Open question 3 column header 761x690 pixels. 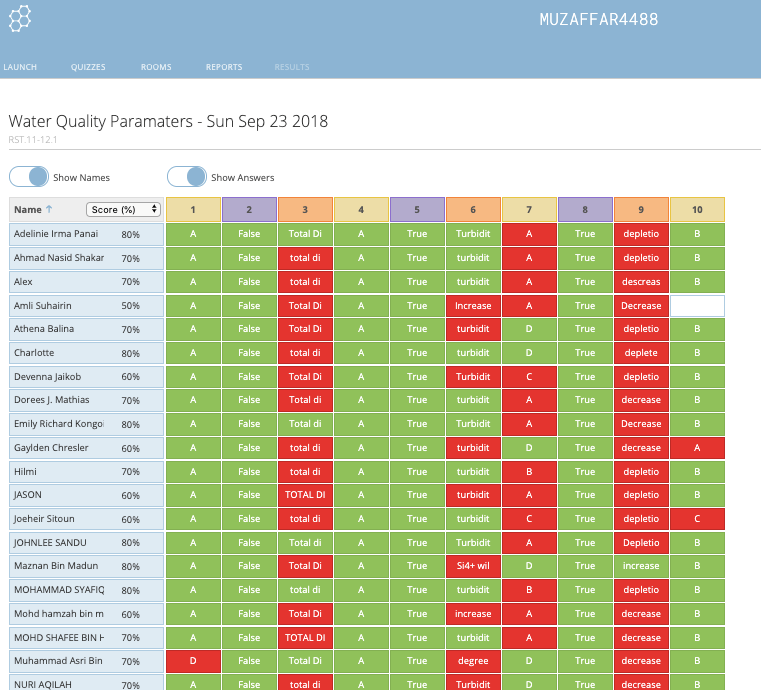(305, 210)
